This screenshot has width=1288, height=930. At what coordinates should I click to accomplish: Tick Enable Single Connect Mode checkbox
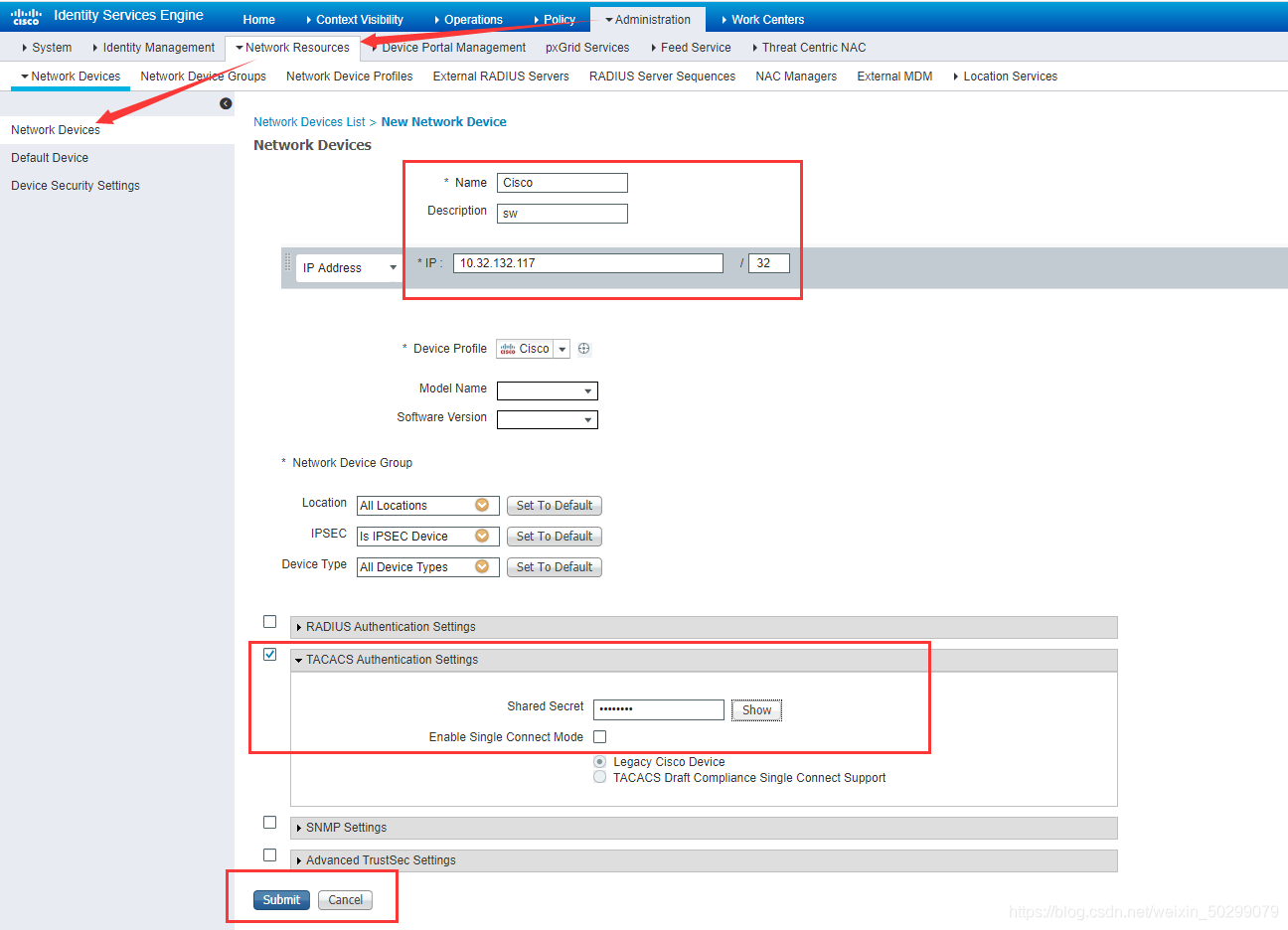coord(599,737)
